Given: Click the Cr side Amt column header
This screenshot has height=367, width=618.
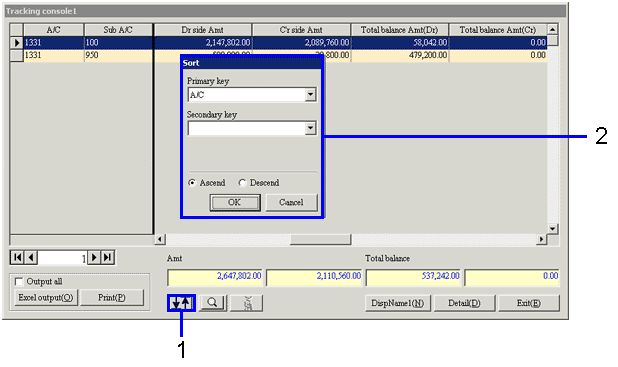Looking at the screenshot, I should click(x=301, y=30).
